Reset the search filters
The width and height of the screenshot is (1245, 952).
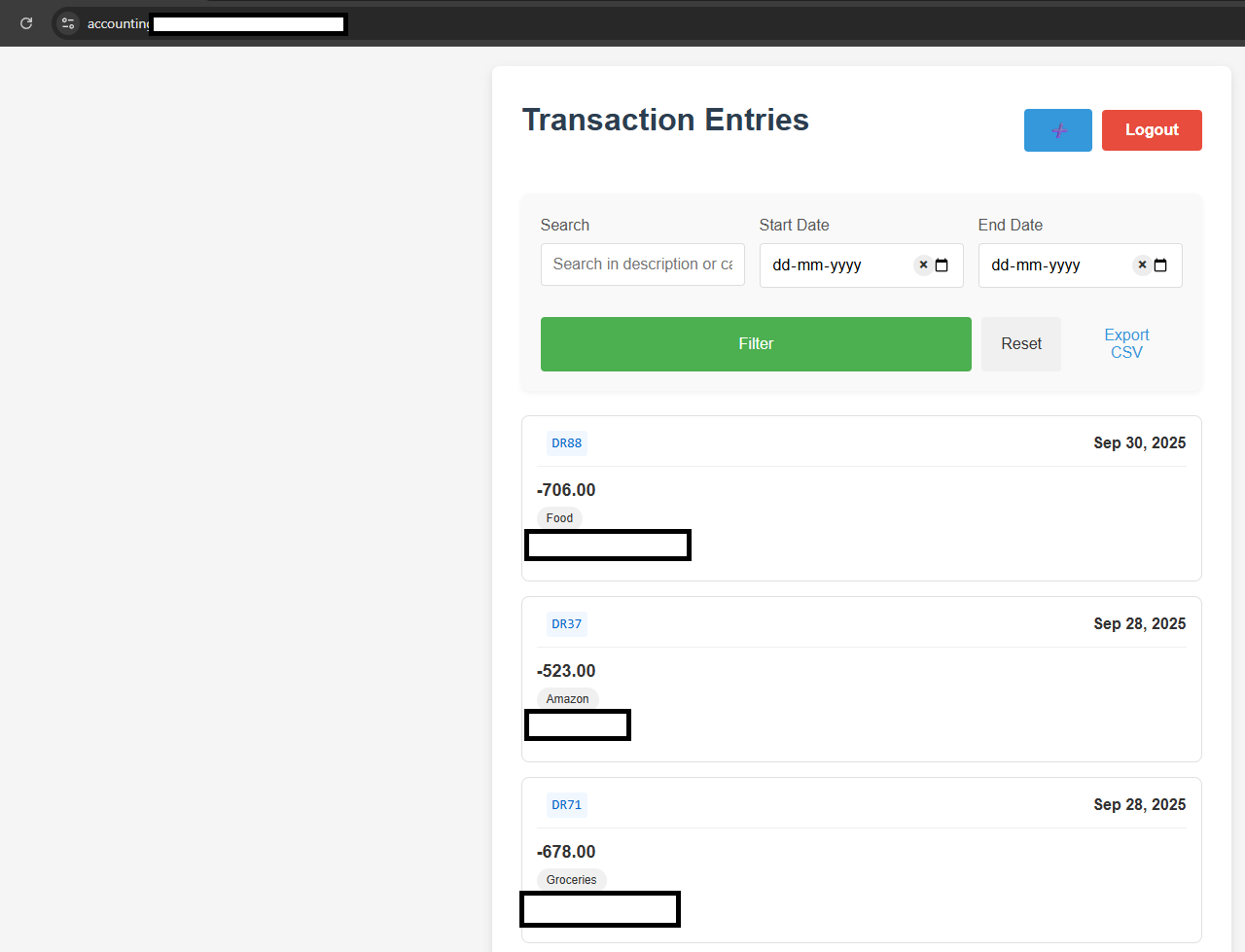pyautogui.click(x=1020, y=344)
